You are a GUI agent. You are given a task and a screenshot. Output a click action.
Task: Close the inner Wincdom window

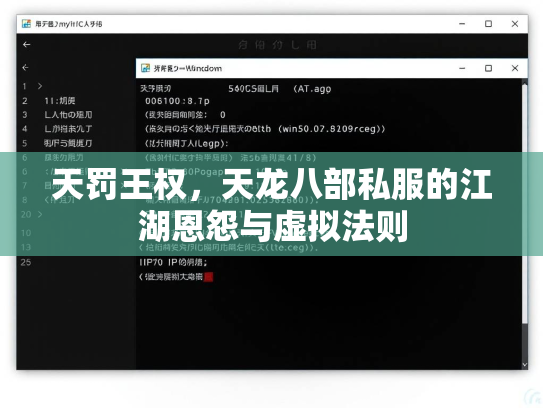coord(515,68)
